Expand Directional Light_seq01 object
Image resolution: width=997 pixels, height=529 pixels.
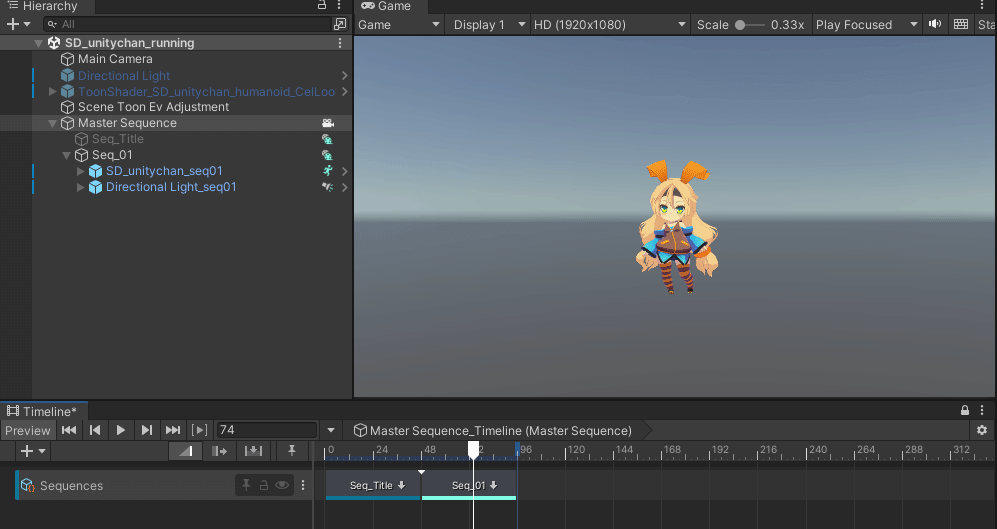pos(81,187)
